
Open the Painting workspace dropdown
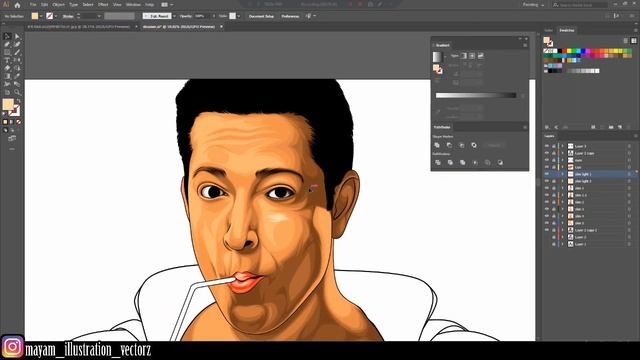(x=533, y=5)
